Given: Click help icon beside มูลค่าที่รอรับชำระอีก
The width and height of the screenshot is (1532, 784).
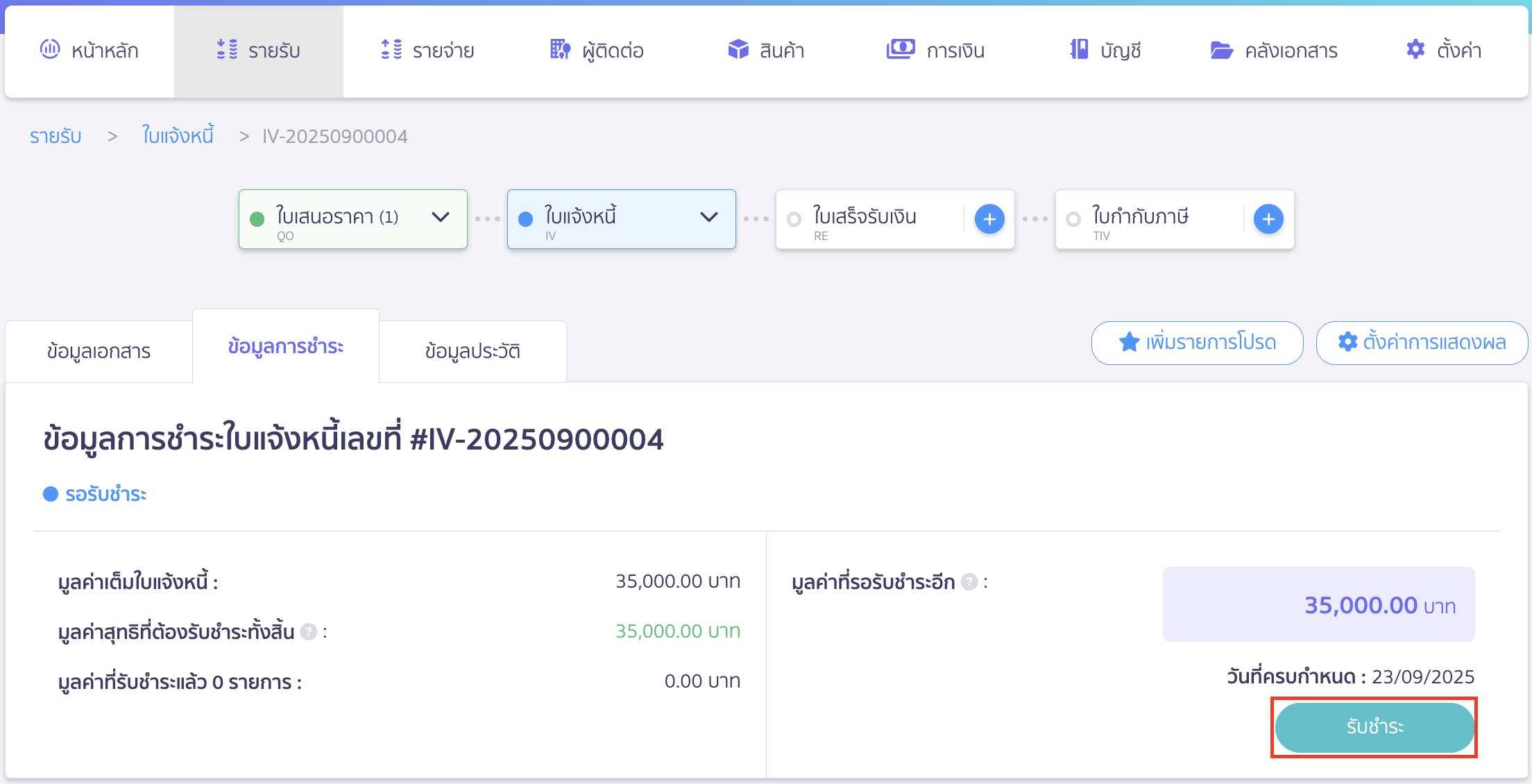Looking at the screenshot, I should (x=969, y=582).
